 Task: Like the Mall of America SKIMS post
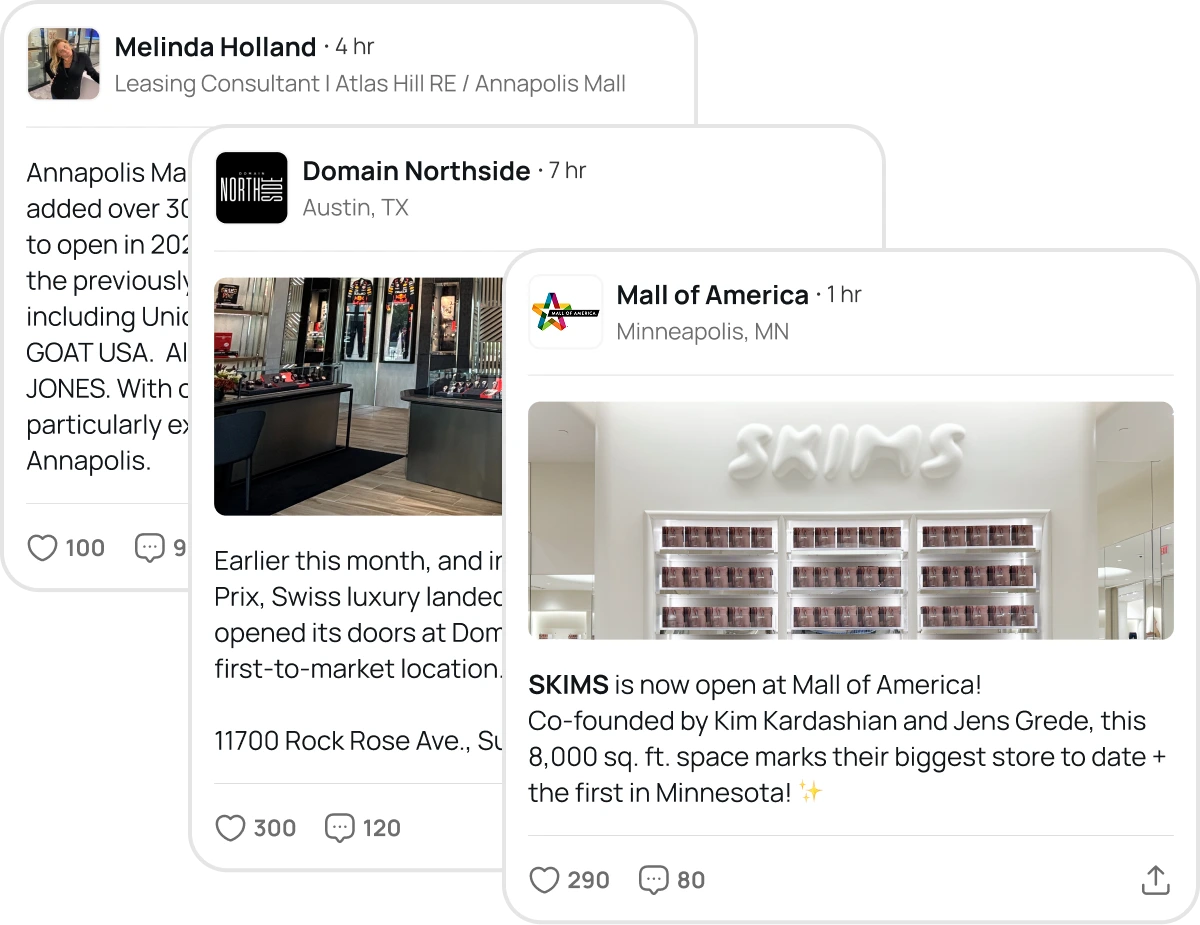point(544,880)
